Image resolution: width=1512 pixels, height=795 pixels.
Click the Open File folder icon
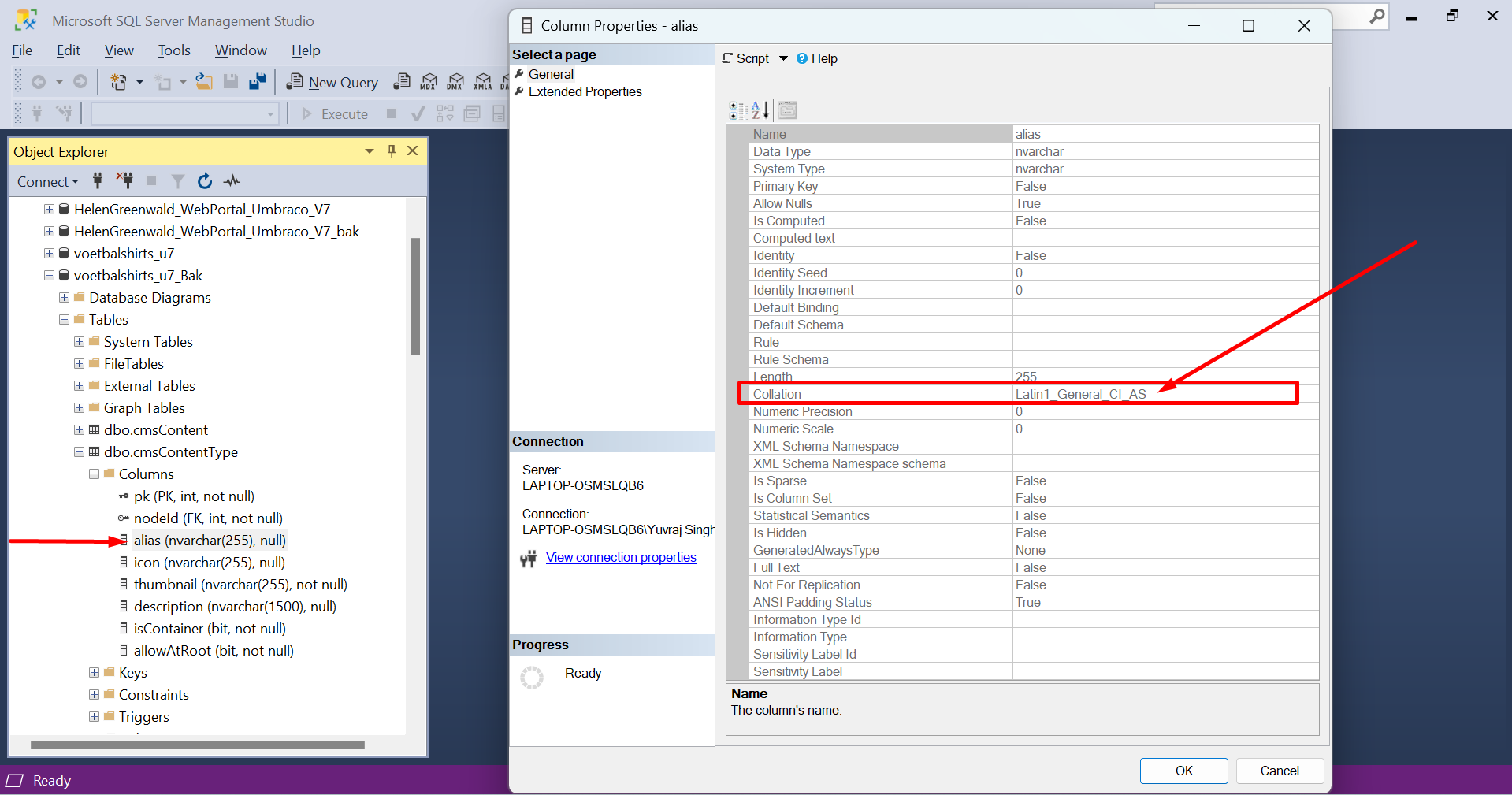pyautogui.click(x=204, y=81)
